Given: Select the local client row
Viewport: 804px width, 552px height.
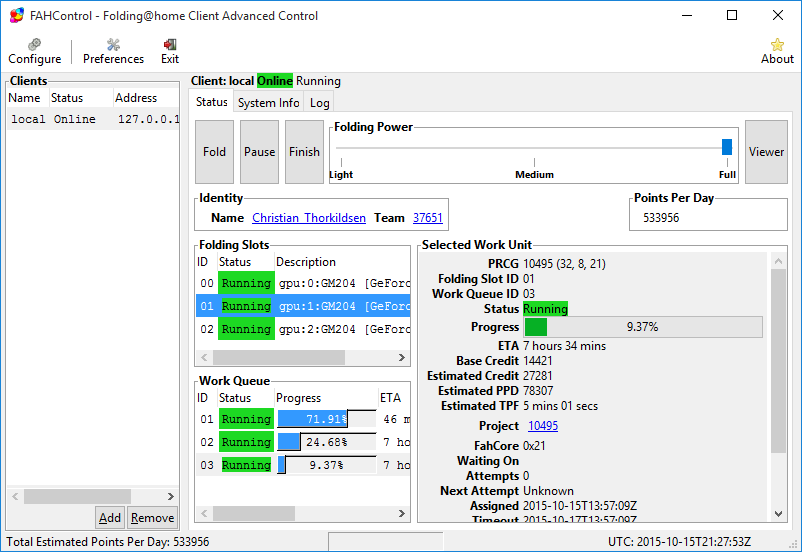Looking at the screenshot, I should 93,119.
